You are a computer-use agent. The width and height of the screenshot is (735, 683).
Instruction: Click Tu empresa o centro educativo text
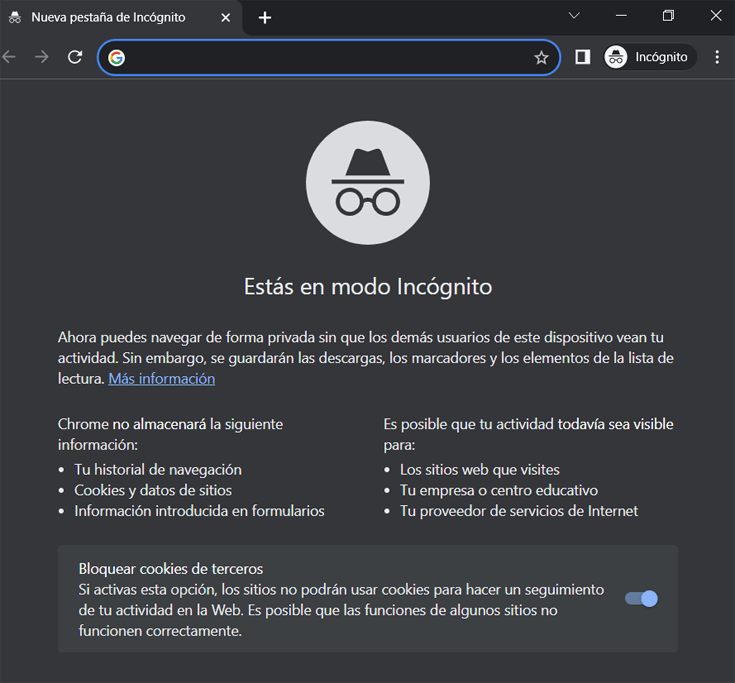click(499, 490)
